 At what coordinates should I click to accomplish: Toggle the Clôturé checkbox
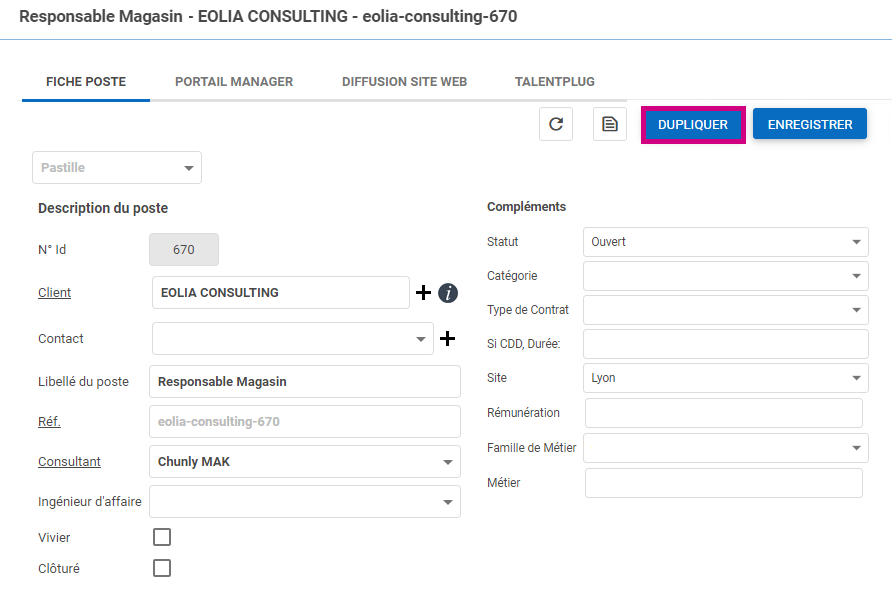[162, 568]
